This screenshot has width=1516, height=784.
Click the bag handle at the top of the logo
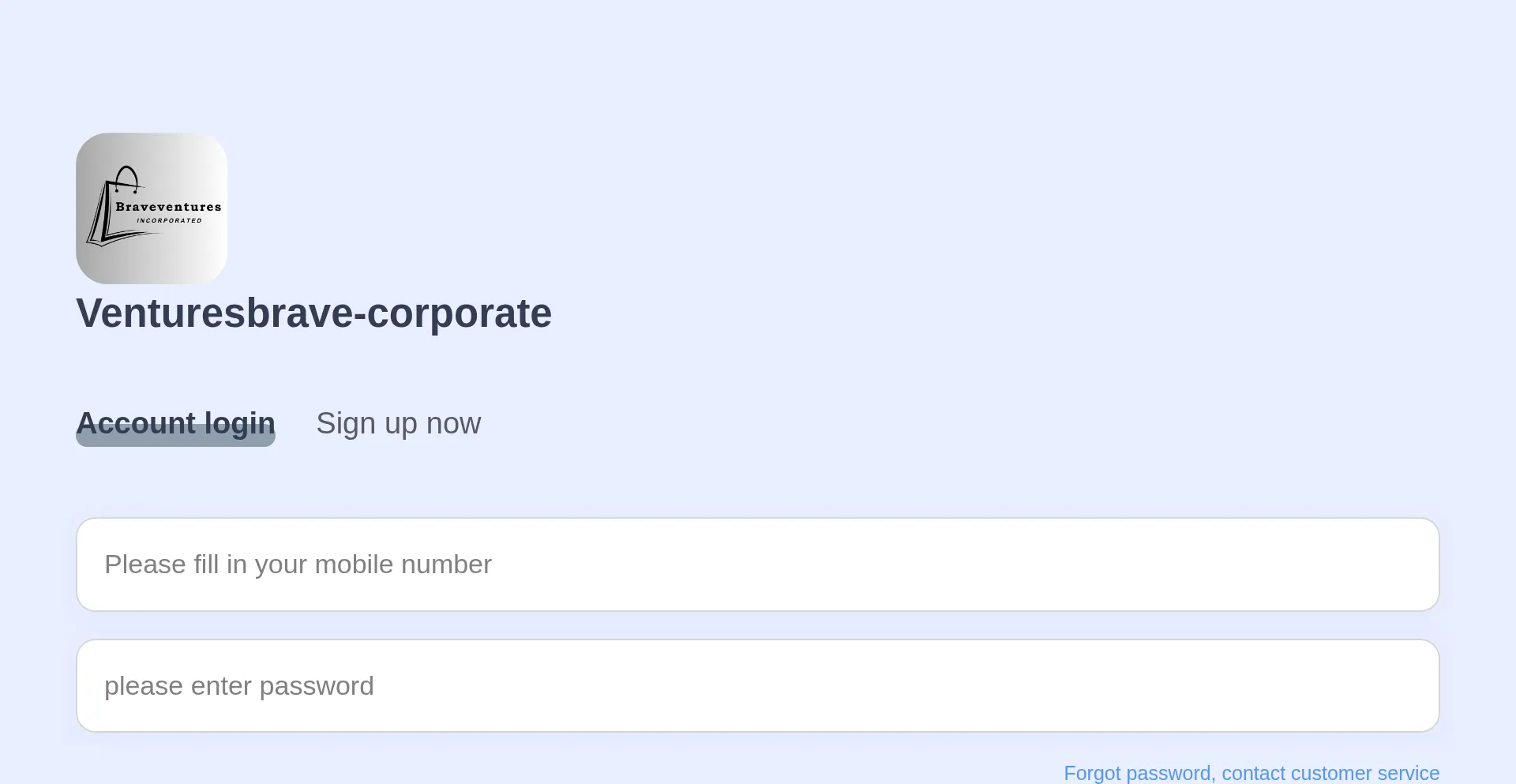(x=126, y=175)
